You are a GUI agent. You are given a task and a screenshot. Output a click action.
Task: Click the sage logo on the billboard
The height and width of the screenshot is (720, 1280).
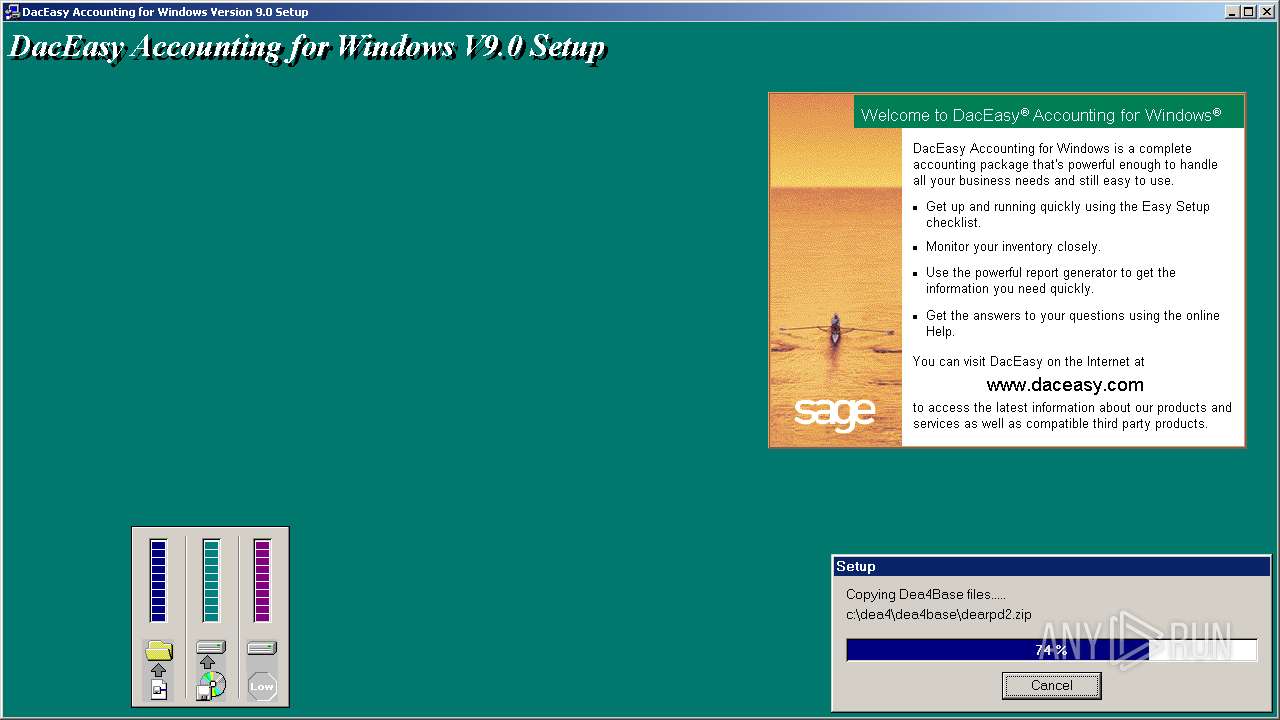pyautogui.click(x=834, y=413)
